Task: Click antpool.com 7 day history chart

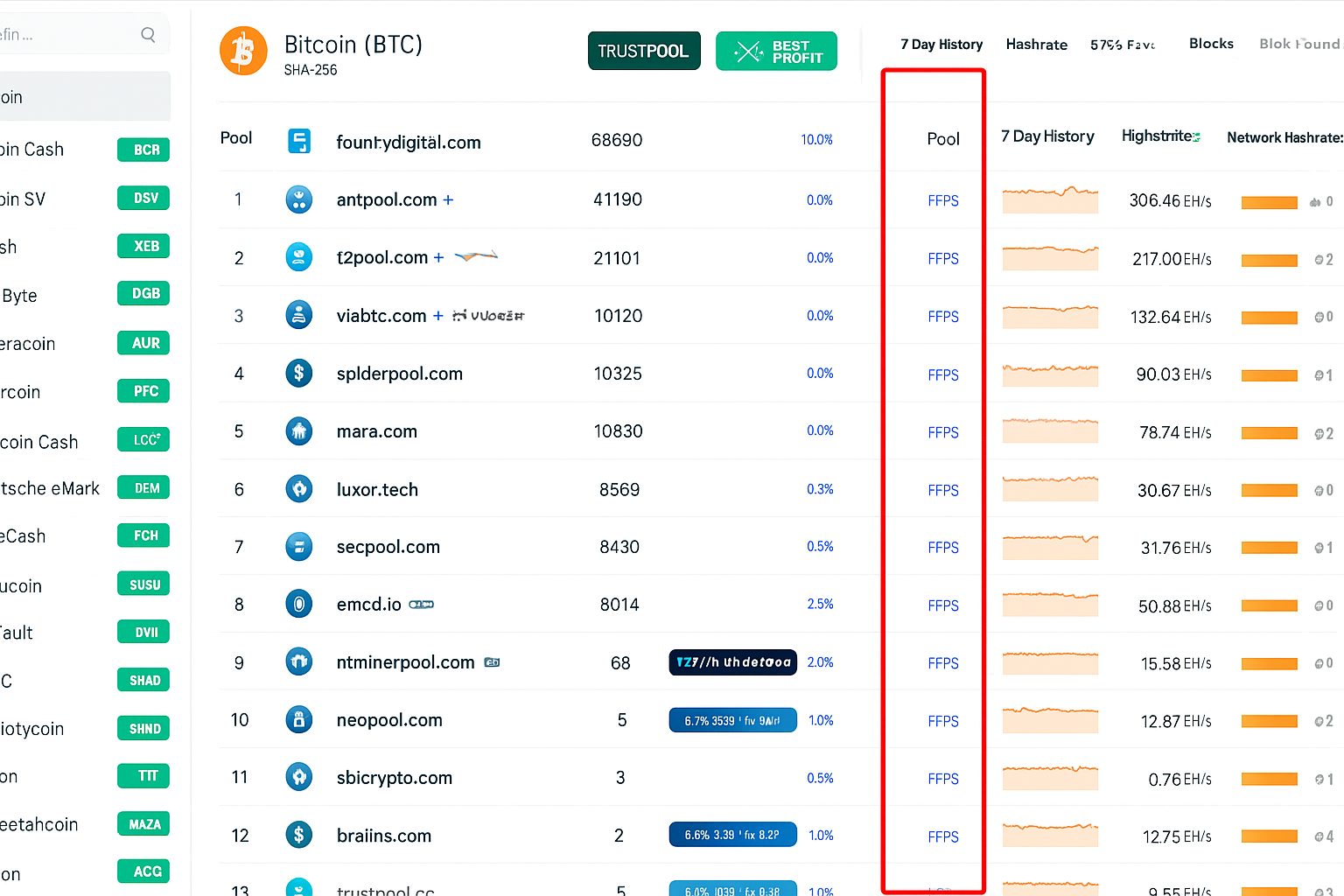Action: click(1050, 200)
